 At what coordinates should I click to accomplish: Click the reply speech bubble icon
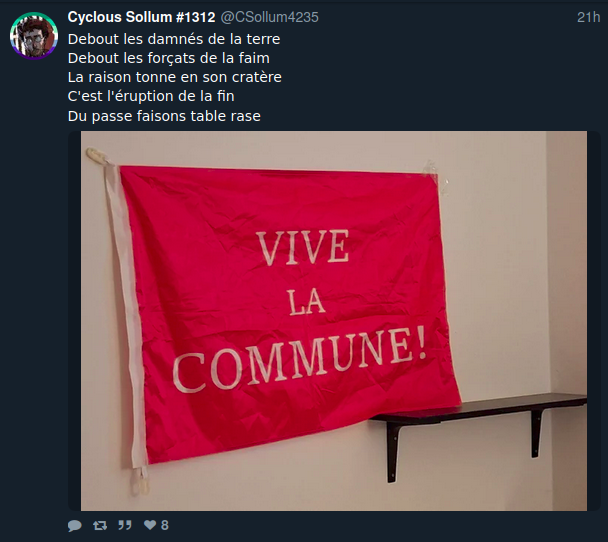coord(75,525)
